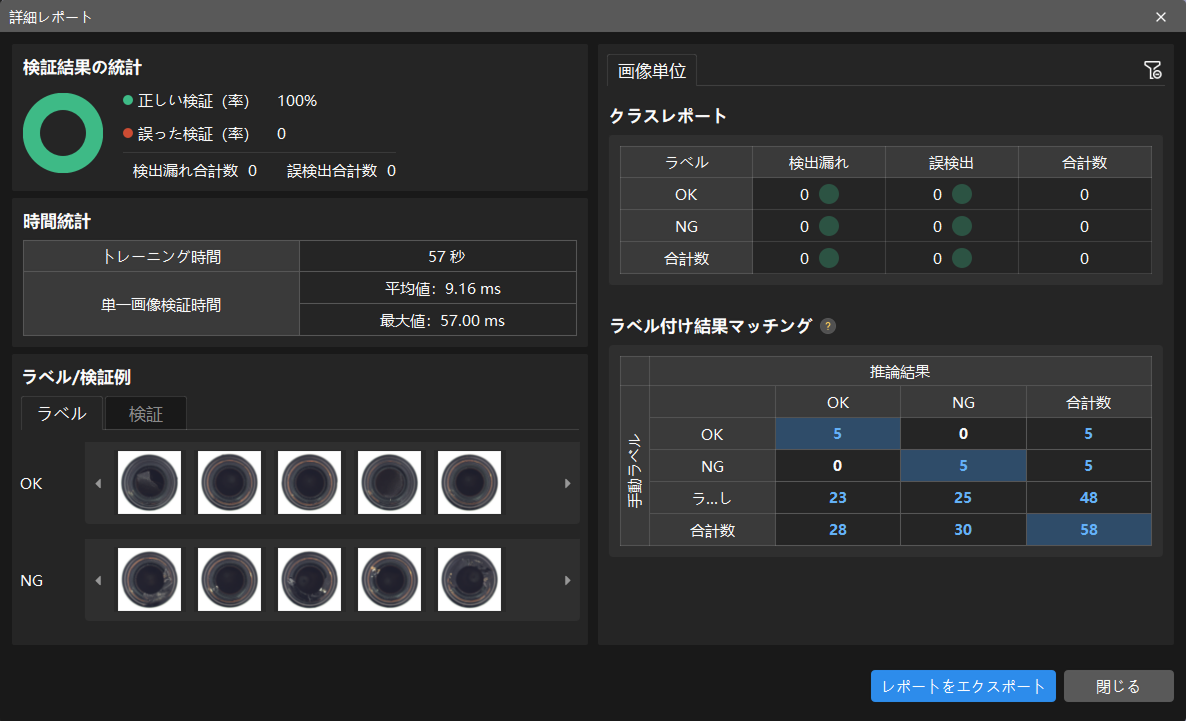Open the fifth OK thumbnail image

(469, 483)
